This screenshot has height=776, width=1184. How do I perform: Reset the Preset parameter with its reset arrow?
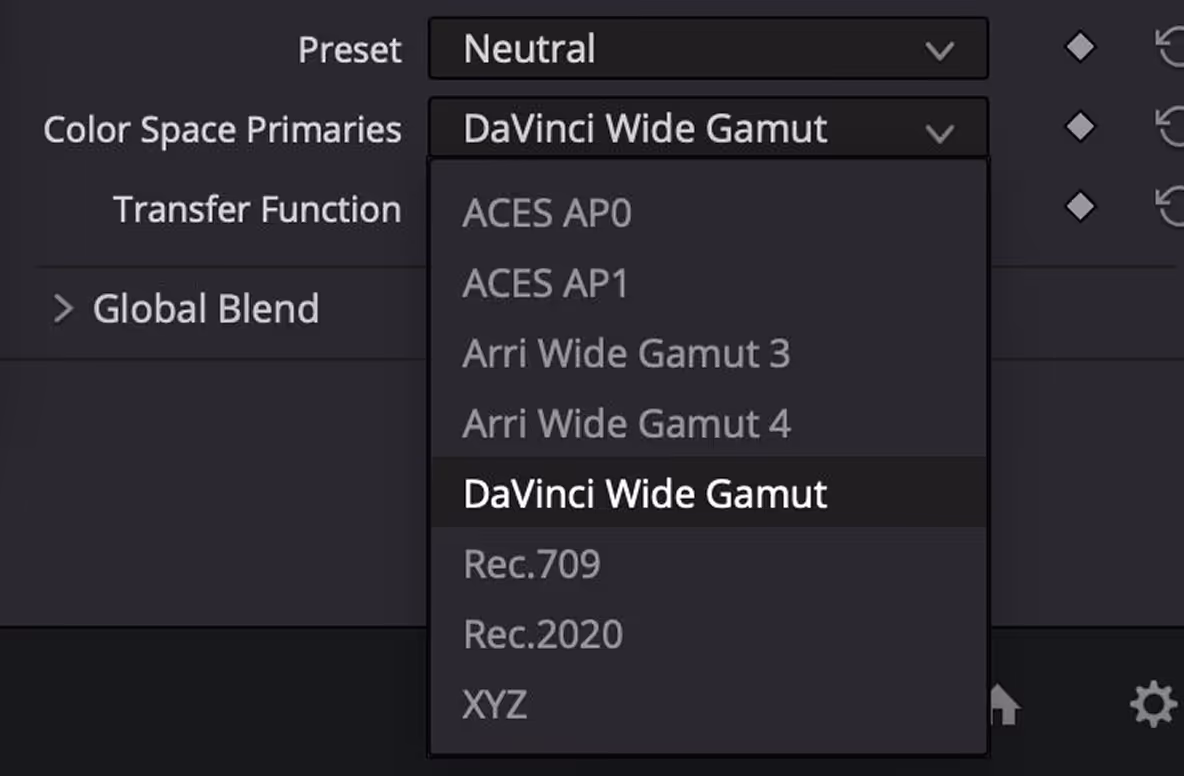pyautogui.click(x=1170, y=48)
